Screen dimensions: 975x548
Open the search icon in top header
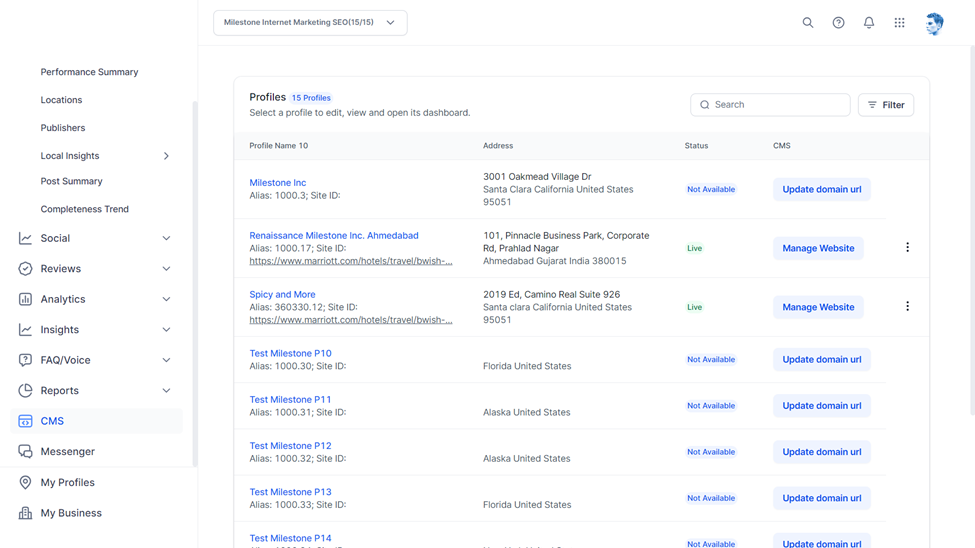808,22
